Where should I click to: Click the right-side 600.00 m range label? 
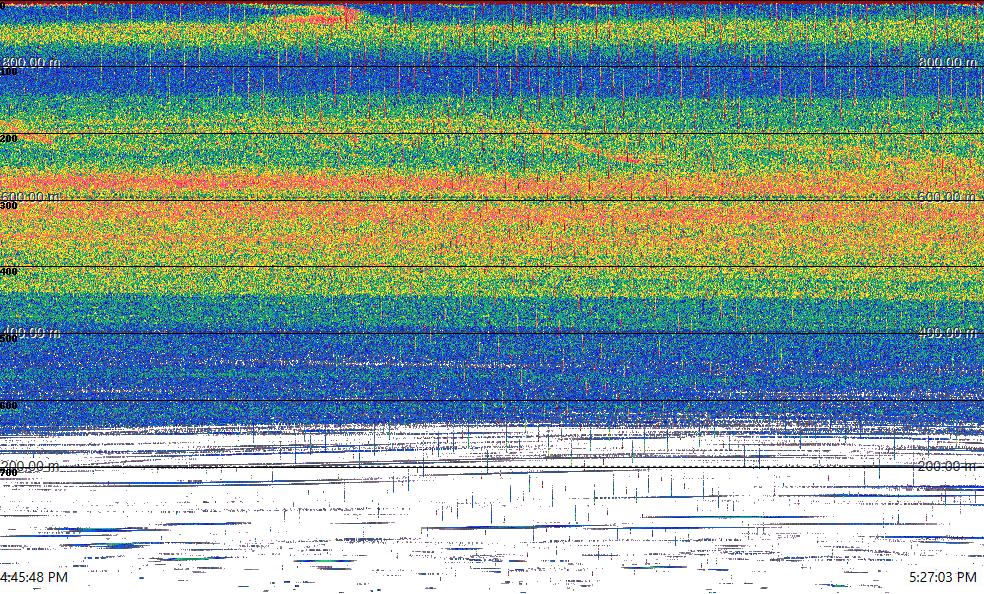pyautogui.click(x=948, y=196)
